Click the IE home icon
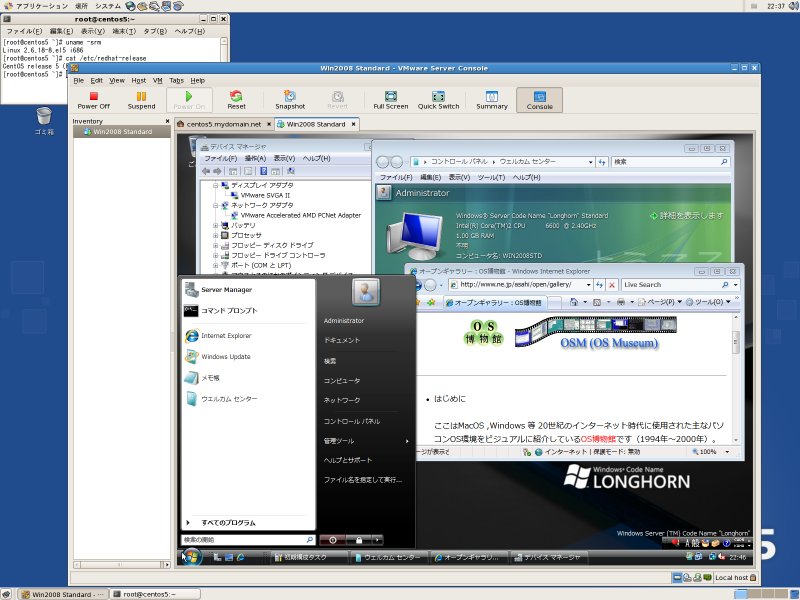 573,302
